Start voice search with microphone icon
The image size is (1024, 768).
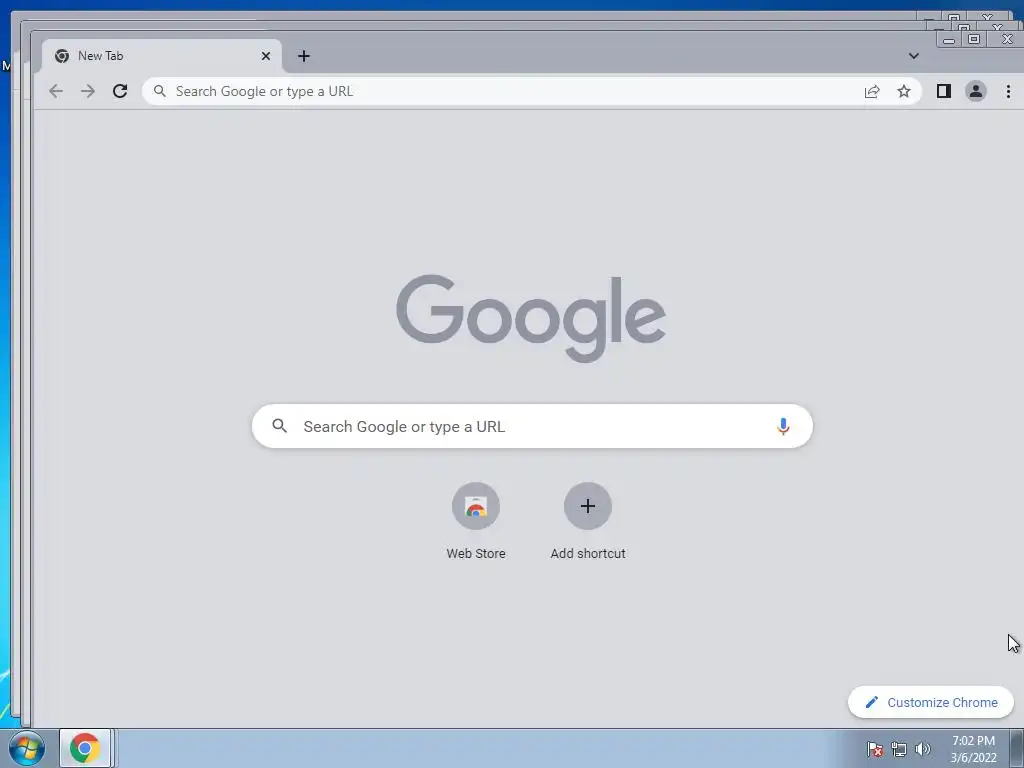783,426
